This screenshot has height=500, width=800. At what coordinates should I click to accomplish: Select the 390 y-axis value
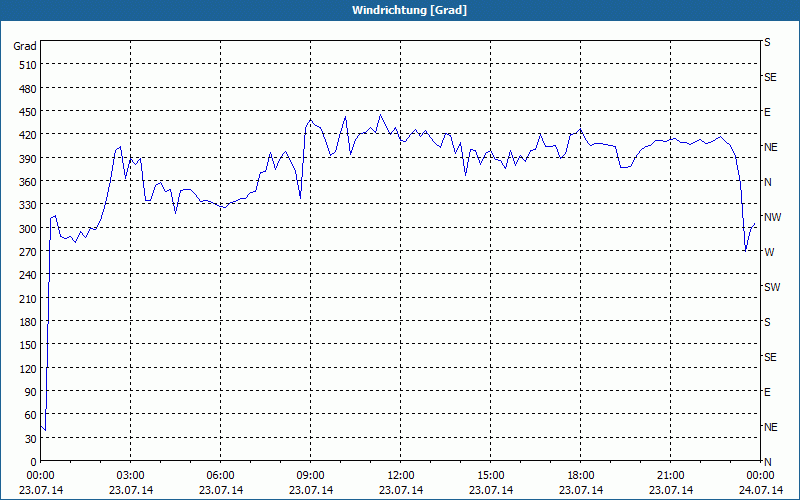[28, 159]
